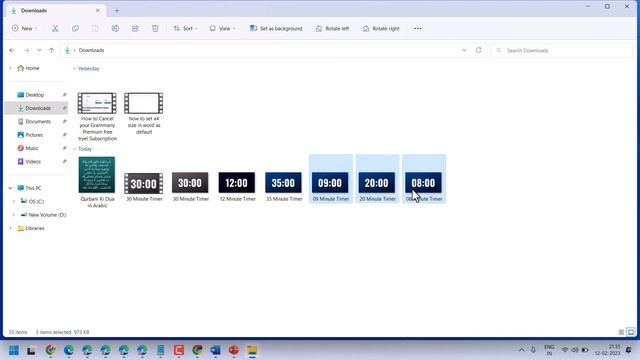Viewport: 640px width, 360px height.
Task: Go back with the Back arrow
Action: pyautogui.click(x=12, y=50)
